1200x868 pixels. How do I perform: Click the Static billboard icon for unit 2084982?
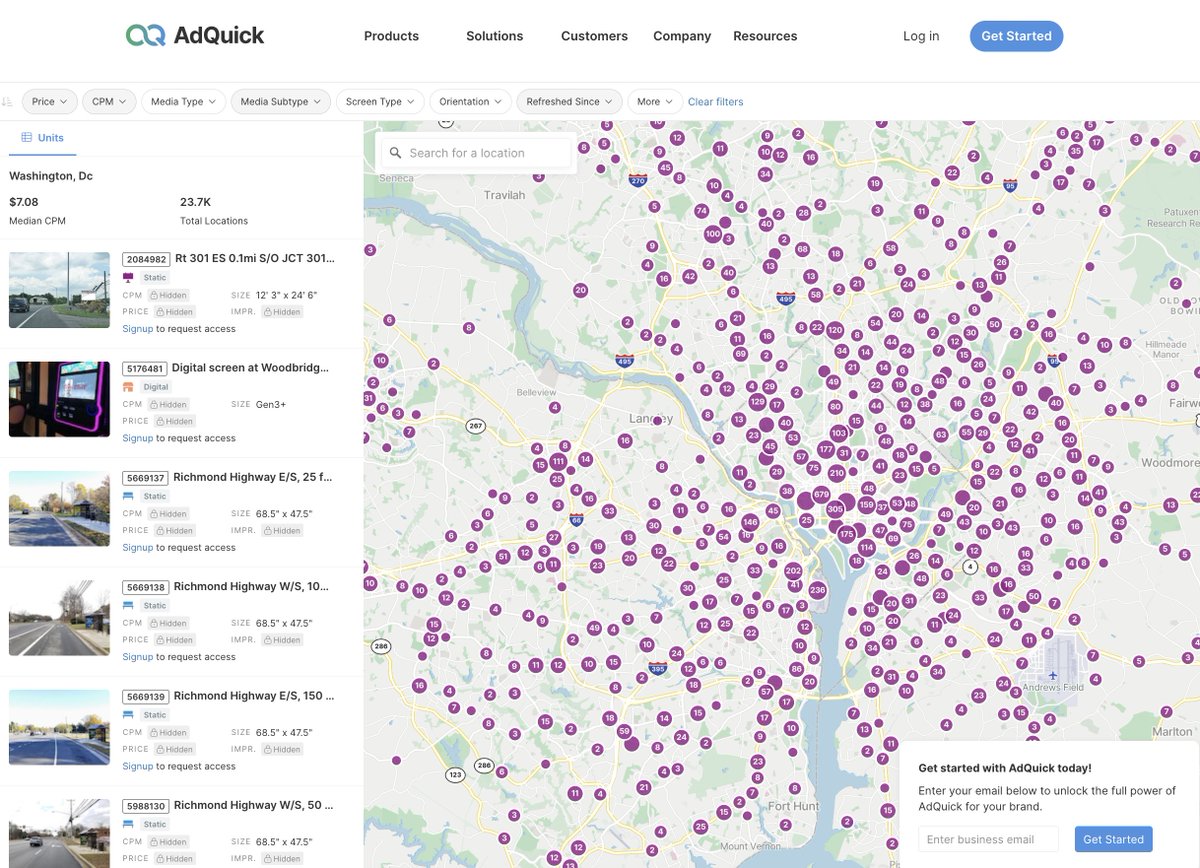coord(128,277)
